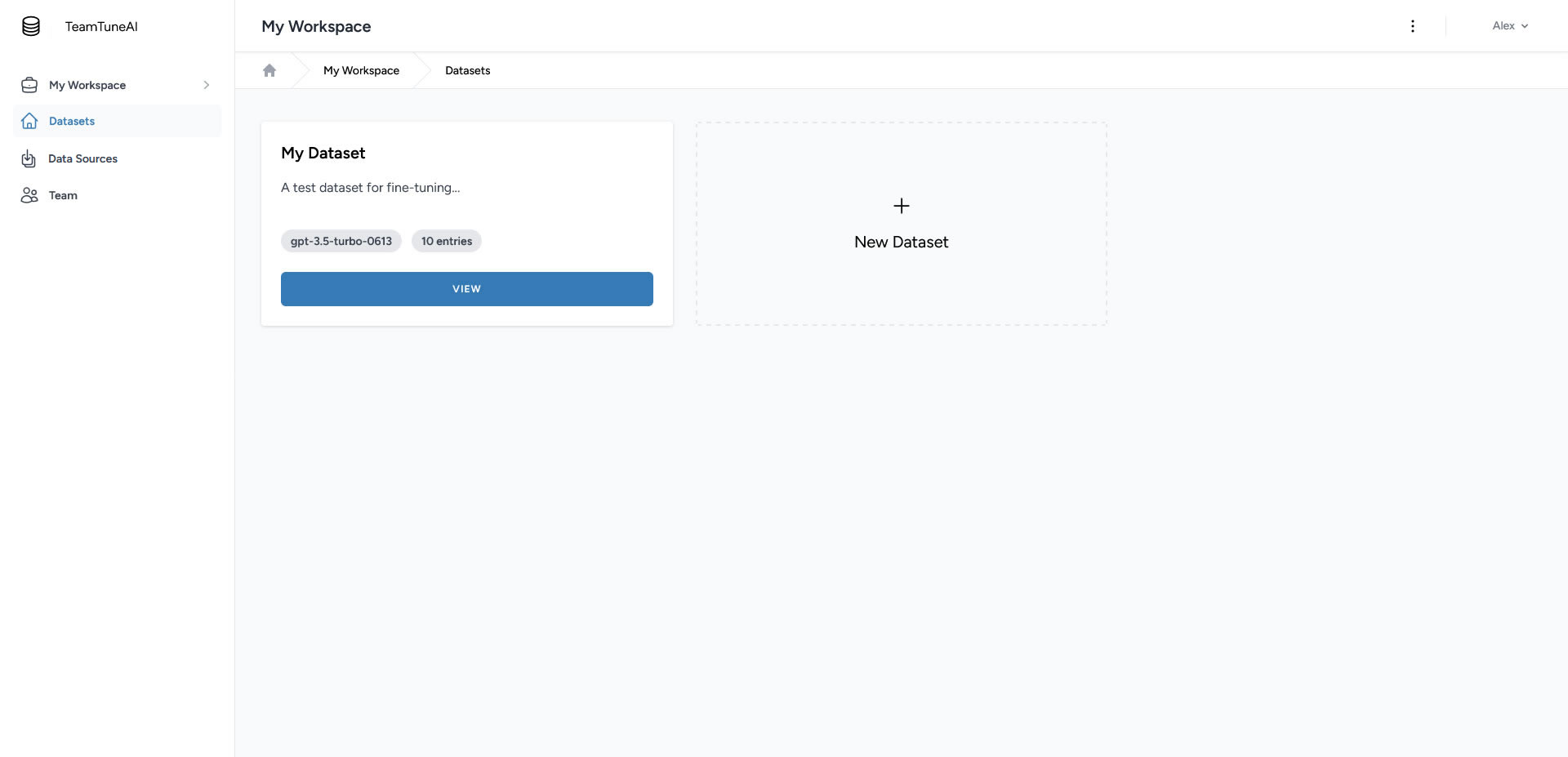Click the plus icon on New Dataset card

tap(901, 206)
